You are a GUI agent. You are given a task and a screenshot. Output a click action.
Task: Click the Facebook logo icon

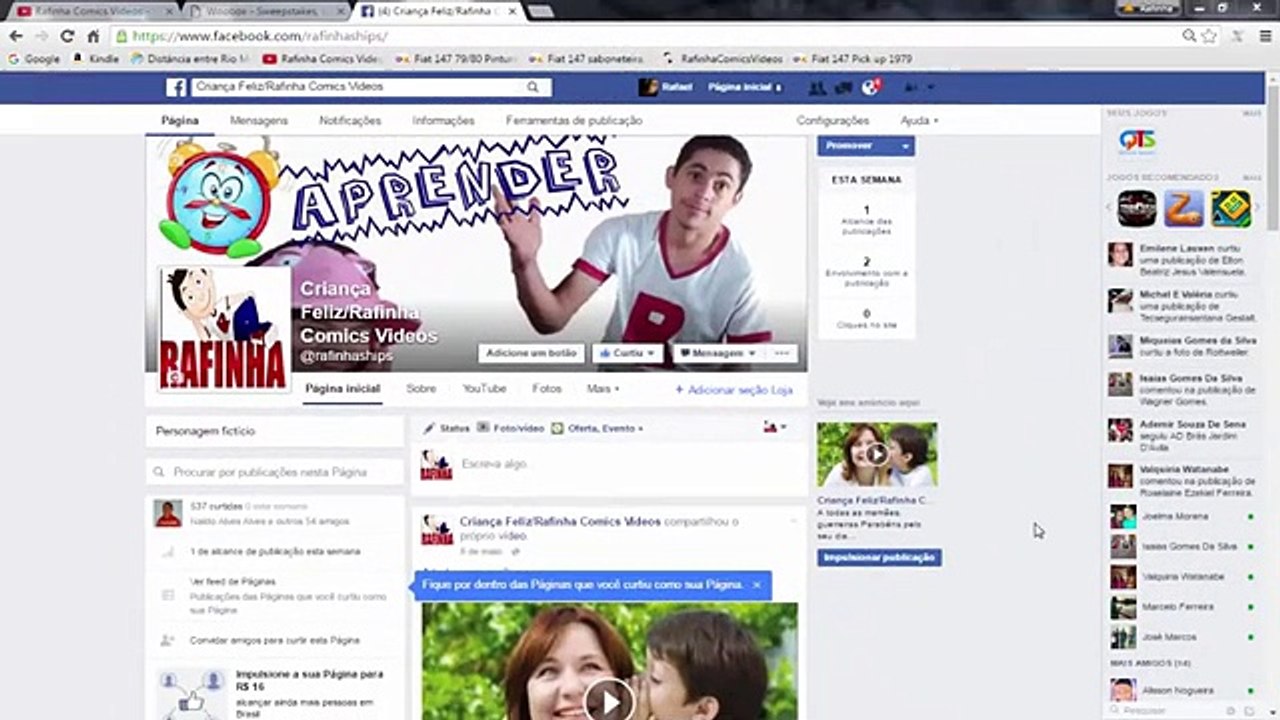[x=176, y=88]
